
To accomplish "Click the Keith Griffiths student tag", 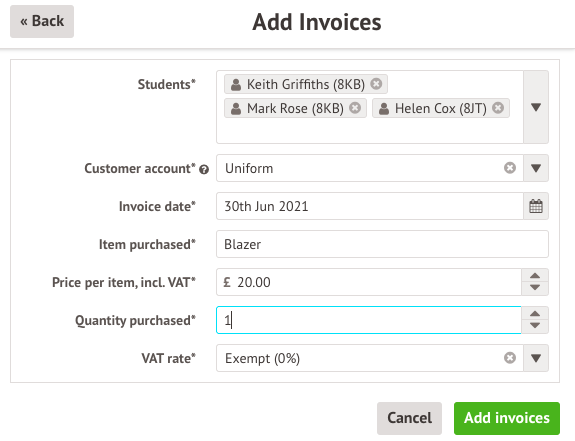I will [305, 84].
